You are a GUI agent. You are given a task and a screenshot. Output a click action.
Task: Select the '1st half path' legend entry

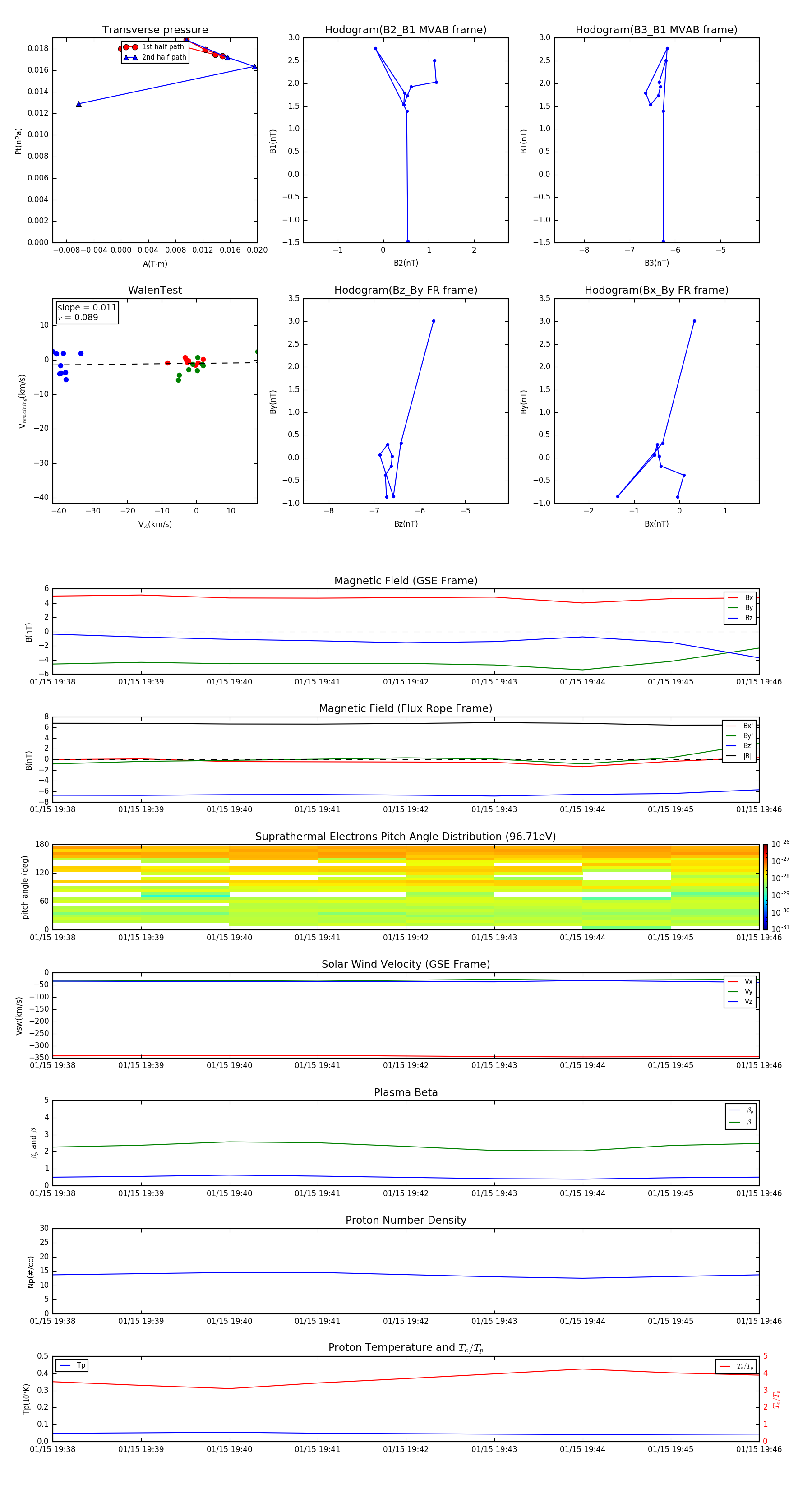coord(154,47)
